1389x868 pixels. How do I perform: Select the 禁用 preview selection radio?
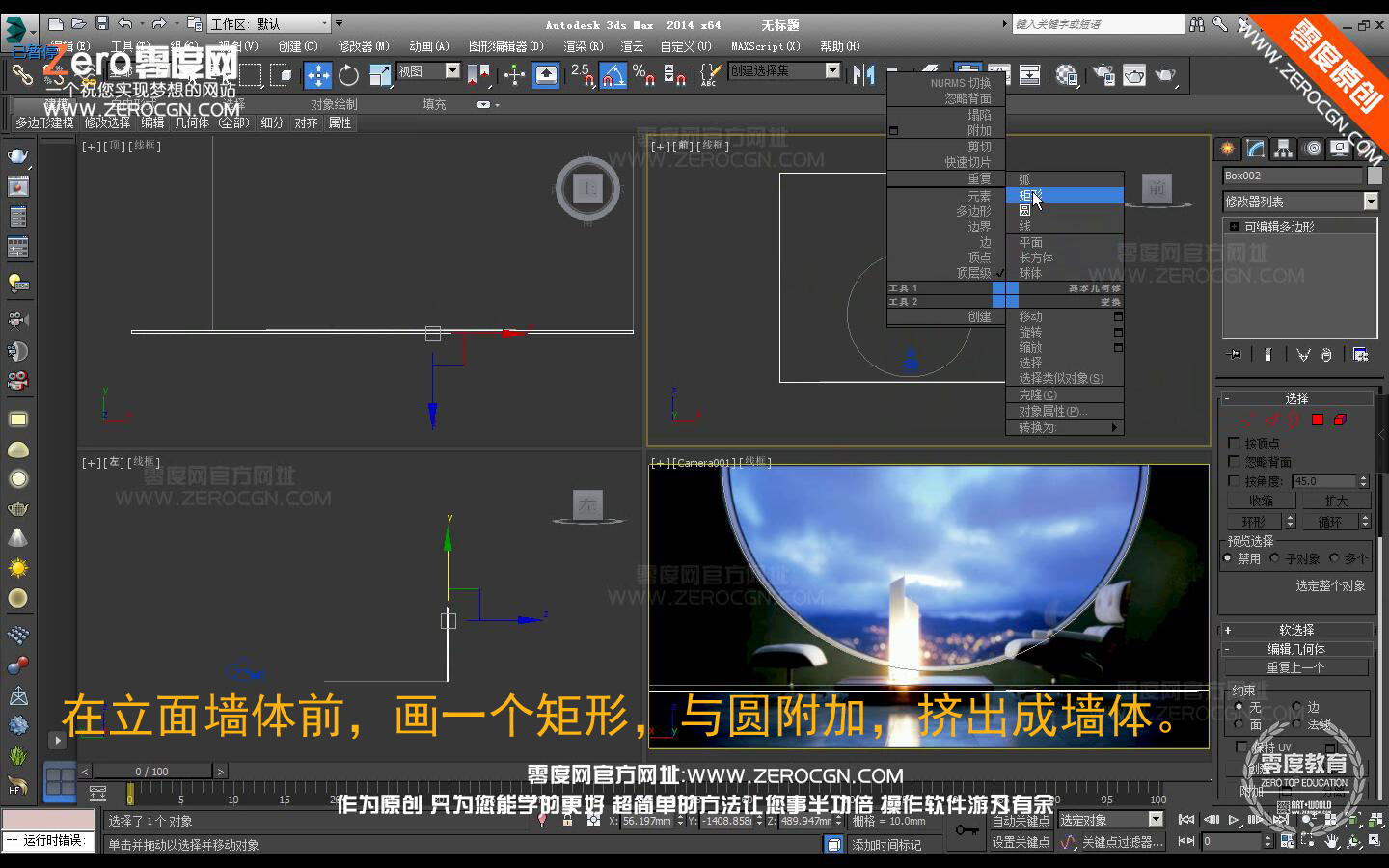pyautogui.click(x=1228, y=558)
